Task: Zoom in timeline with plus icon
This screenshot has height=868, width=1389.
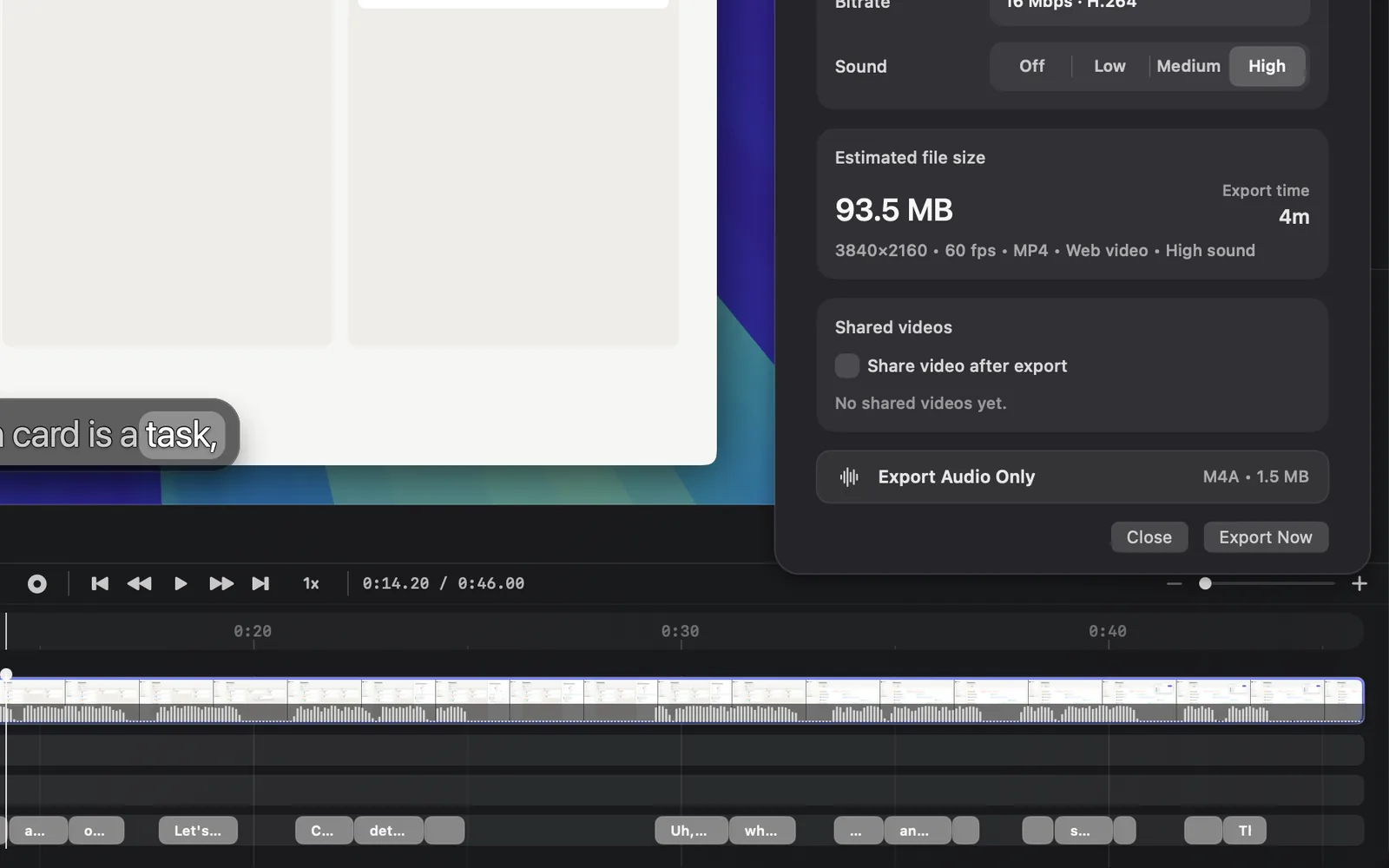Action: (x=1359, y=584)
